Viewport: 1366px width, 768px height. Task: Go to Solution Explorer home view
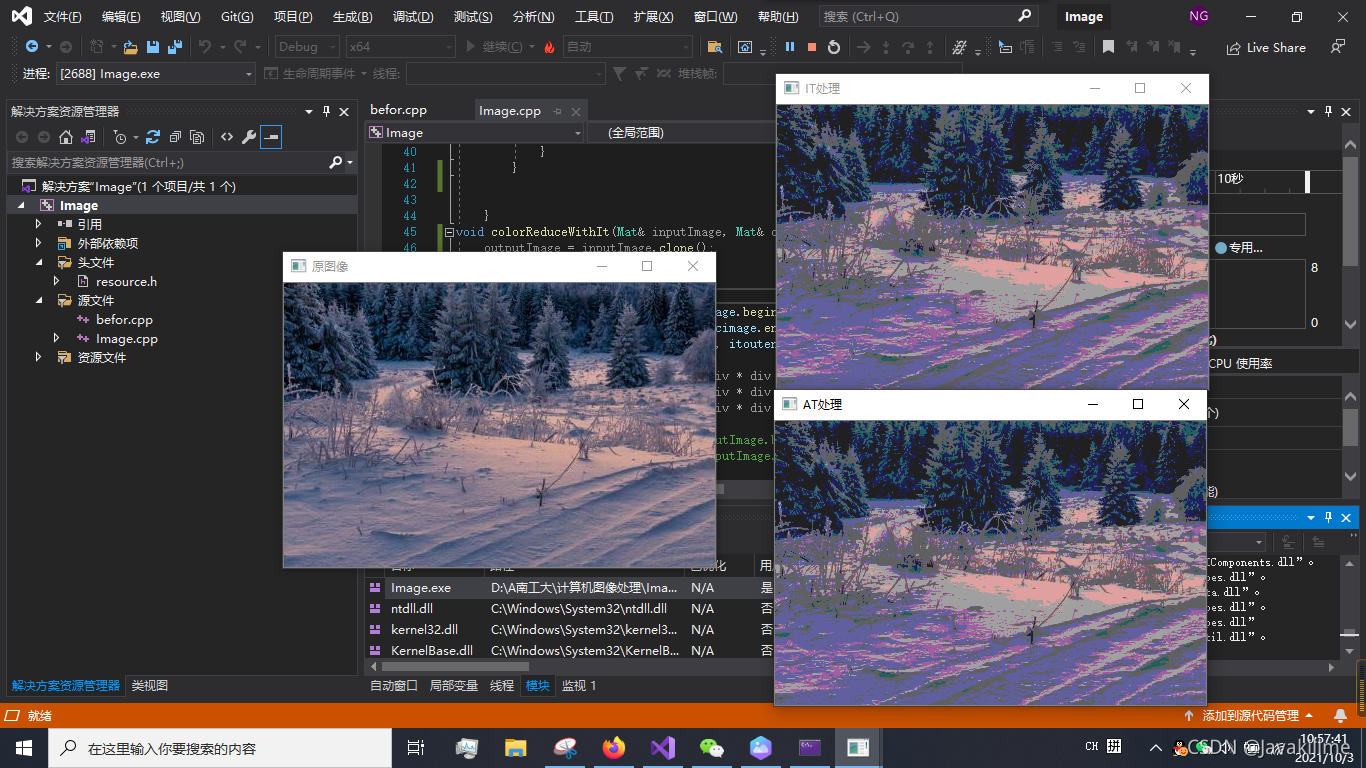66,137
